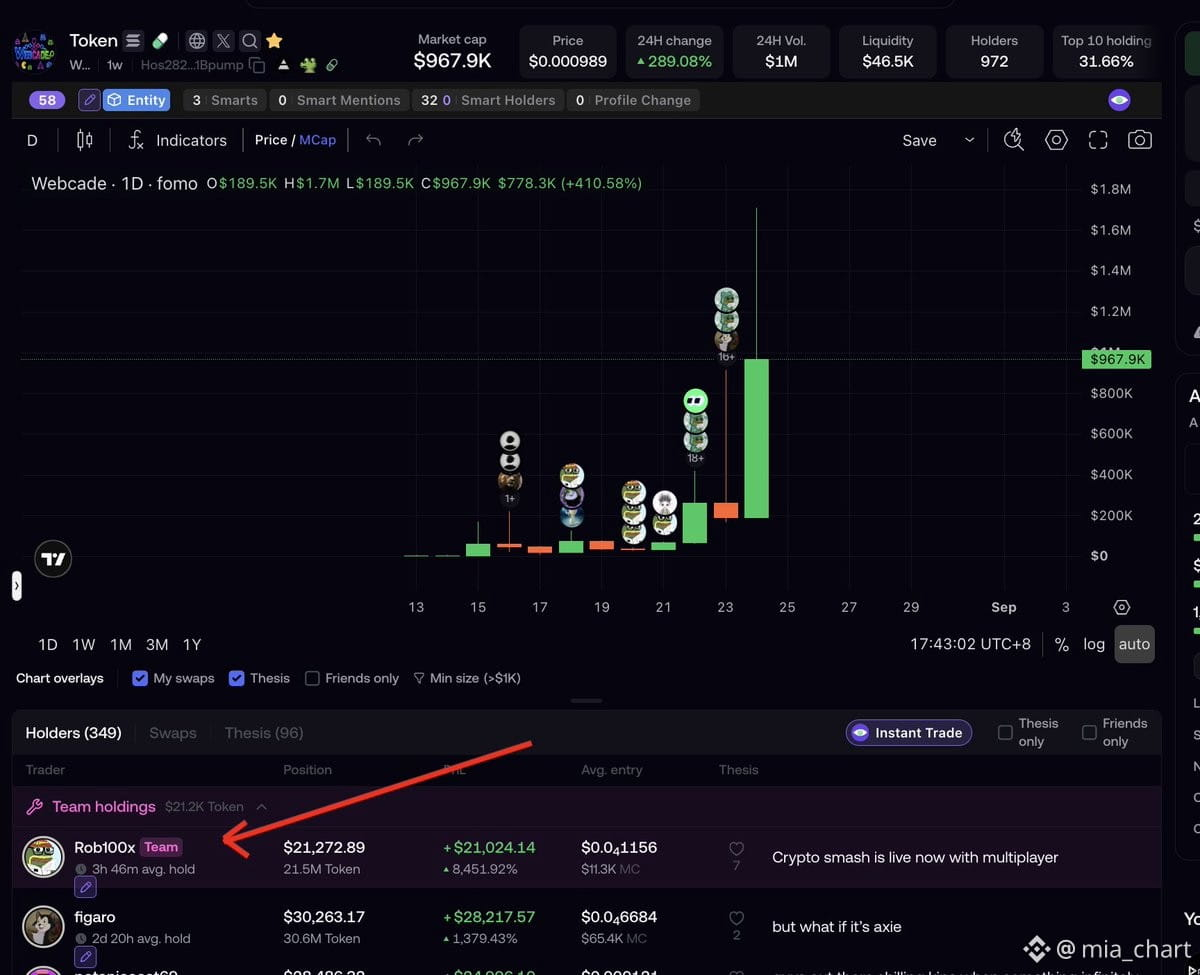
Task: Take a chart snapshot with camera icon
Action: pos(1139,140)
